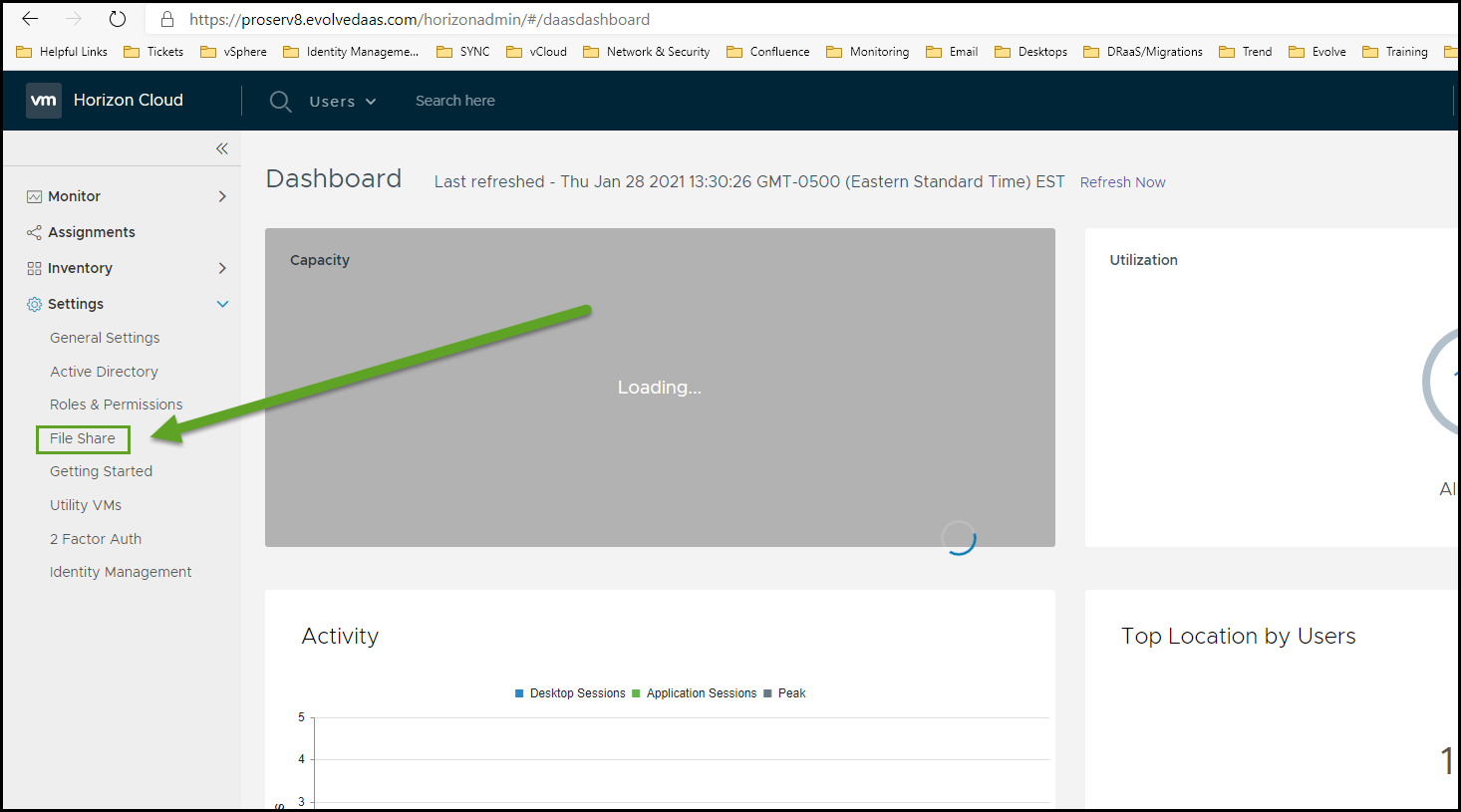Click the search magnifier icon
Screen dimensions: 1461x812
[280, 102]
